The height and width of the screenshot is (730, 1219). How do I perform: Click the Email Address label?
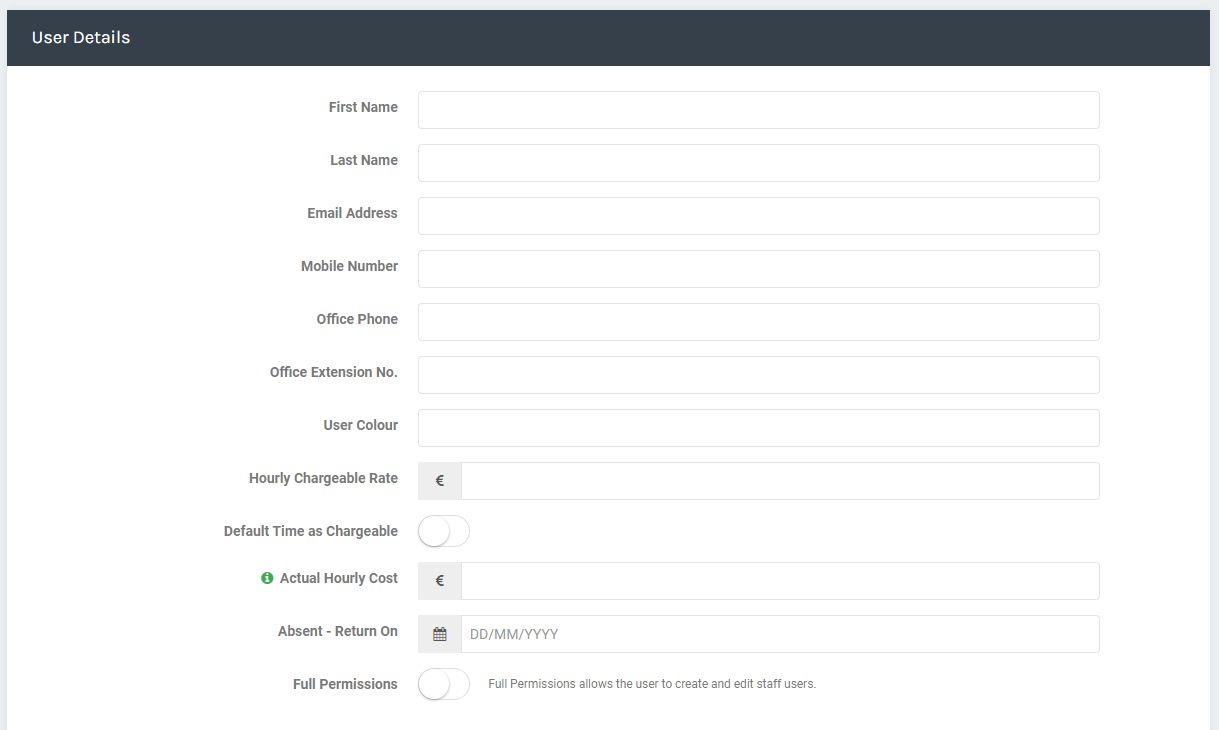[x=352, y=213]
